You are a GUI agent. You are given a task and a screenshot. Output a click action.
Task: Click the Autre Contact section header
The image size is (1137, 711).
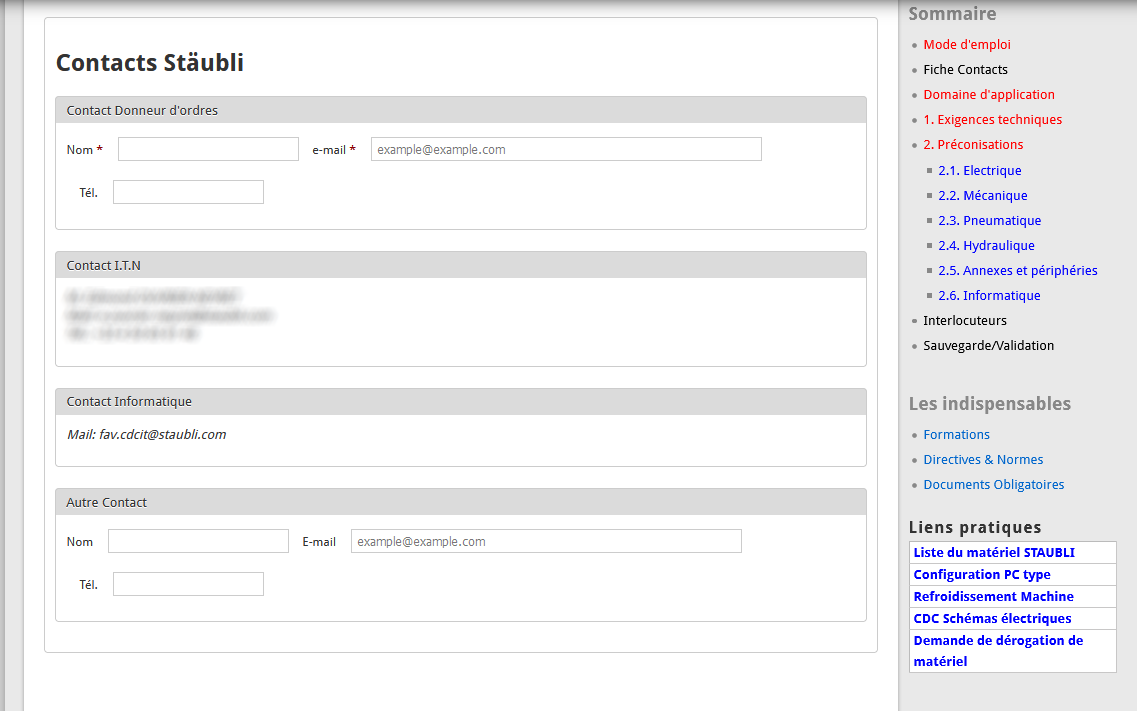[461, 502]
